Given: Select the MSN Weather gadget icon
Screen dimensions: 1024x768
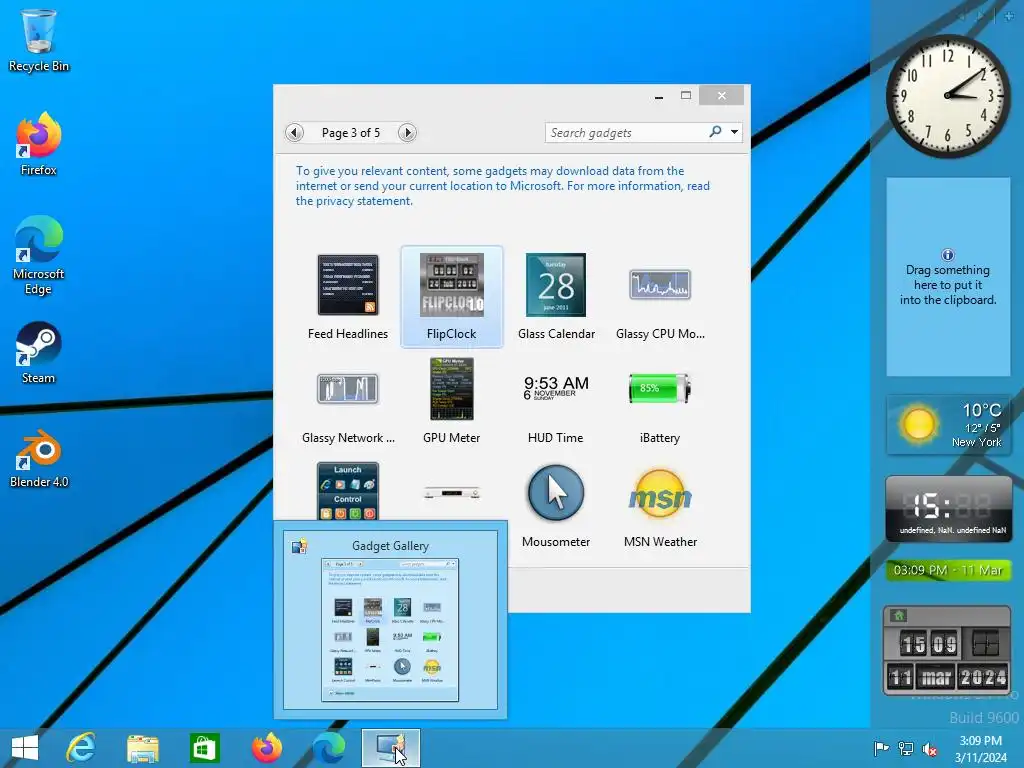Looking at the screenshot, I should 660,494.
